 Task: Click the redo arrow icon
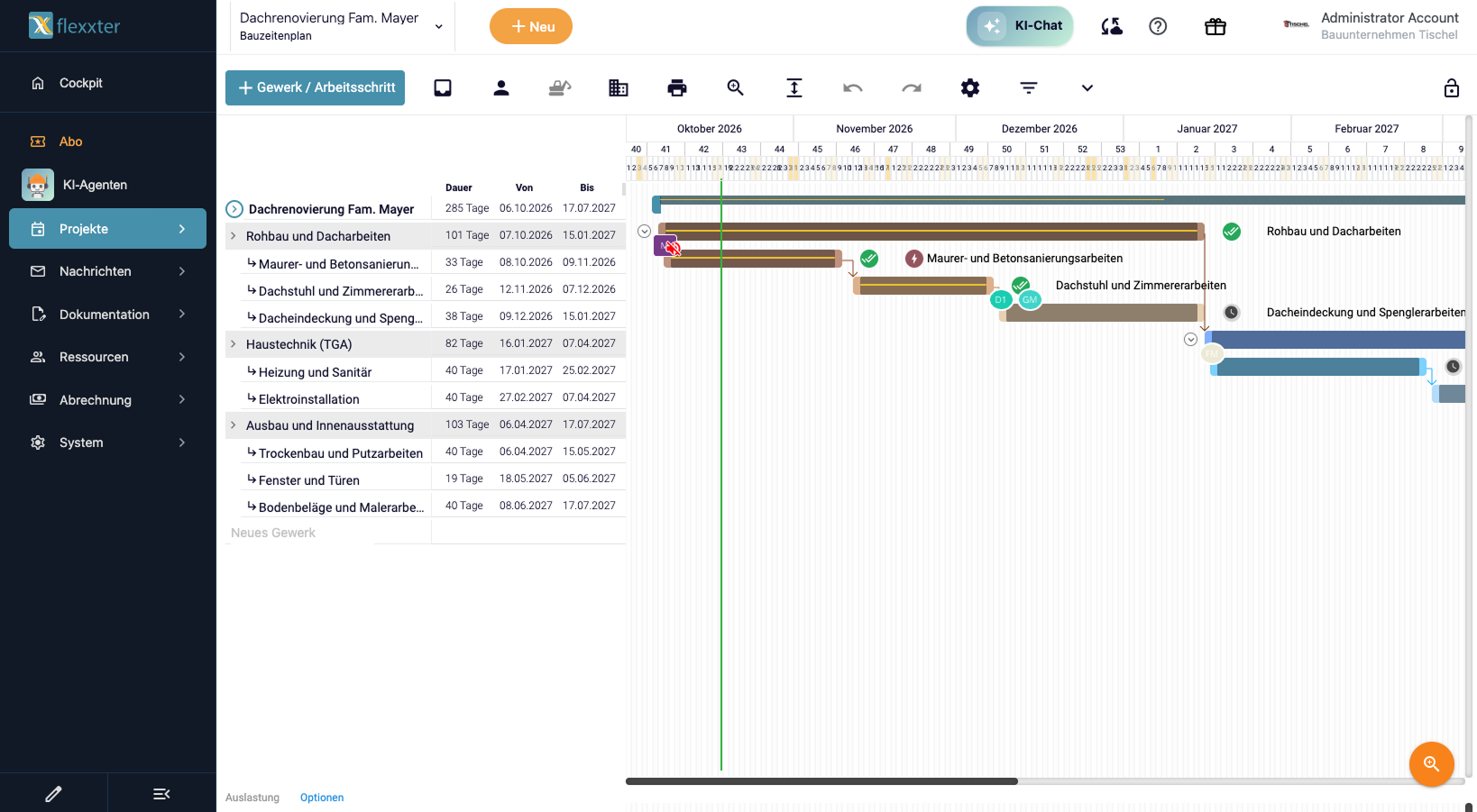[x=912, y=87]
